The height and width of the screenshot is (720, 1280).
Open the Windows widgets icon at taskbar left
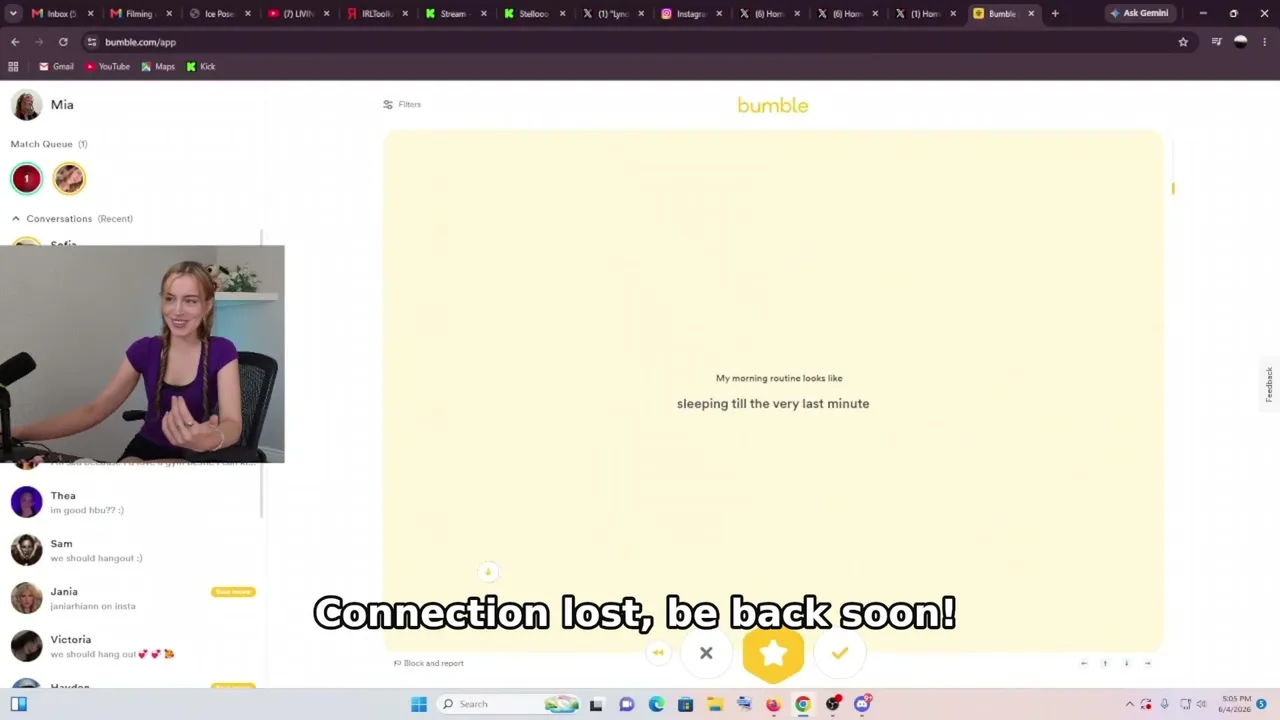tap(18, 704)
